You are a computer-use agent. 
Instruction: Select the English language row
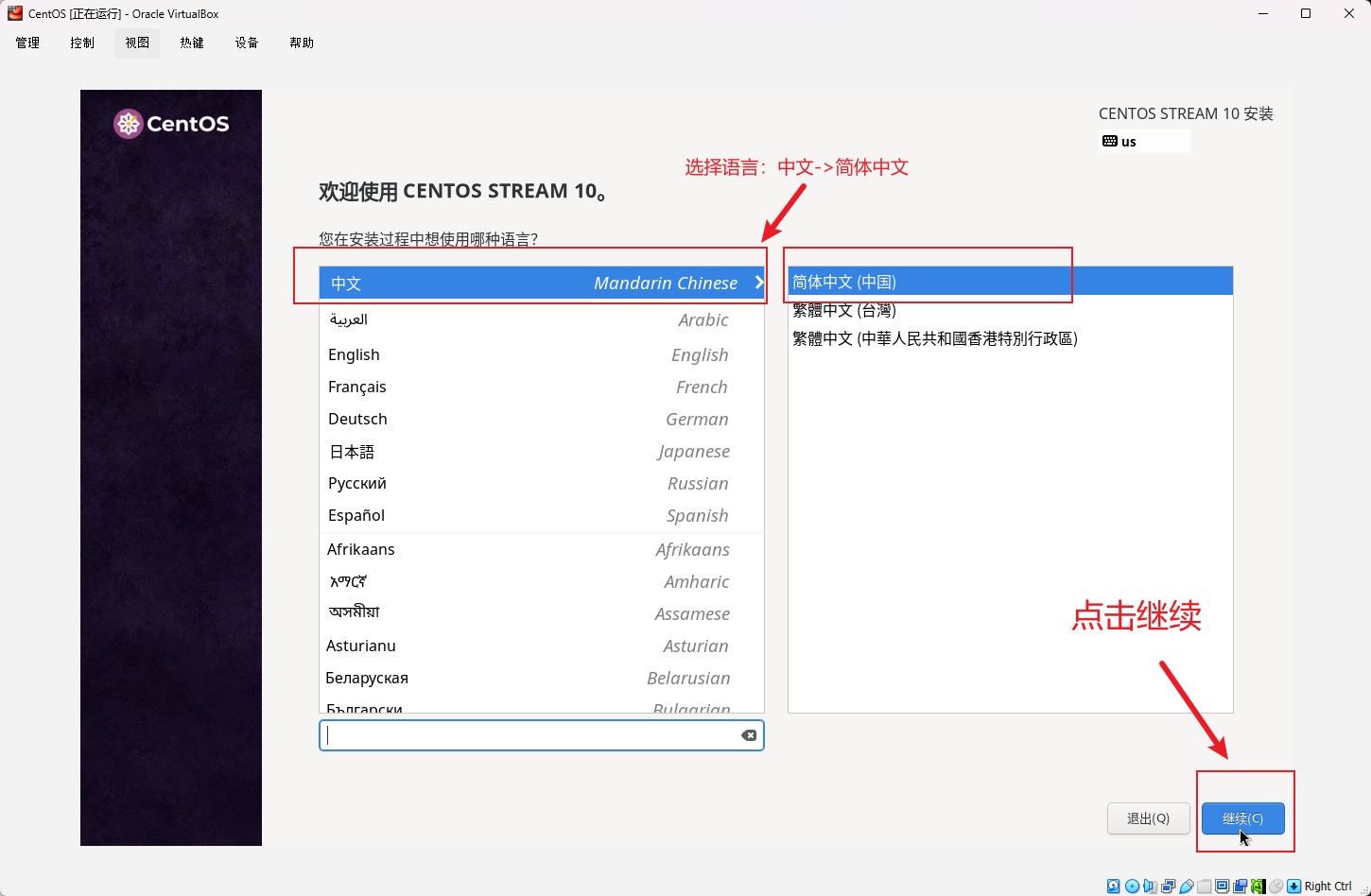(542, 354)
